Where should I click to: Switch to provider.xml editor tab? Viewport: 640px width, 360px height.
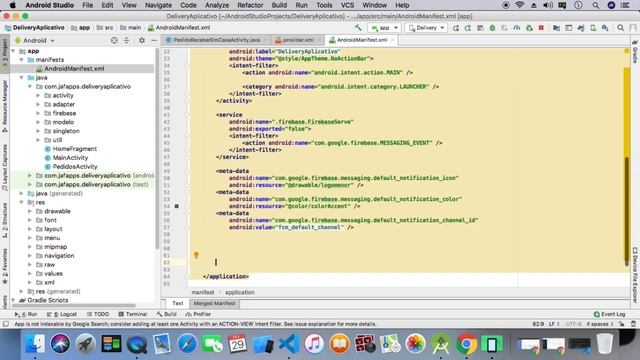coord(298,40)
